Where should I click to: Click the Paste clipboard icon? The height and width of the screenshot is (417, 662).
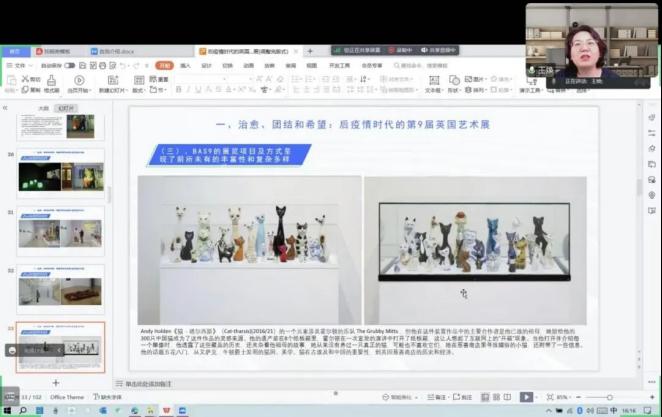[x=11, y=80]
